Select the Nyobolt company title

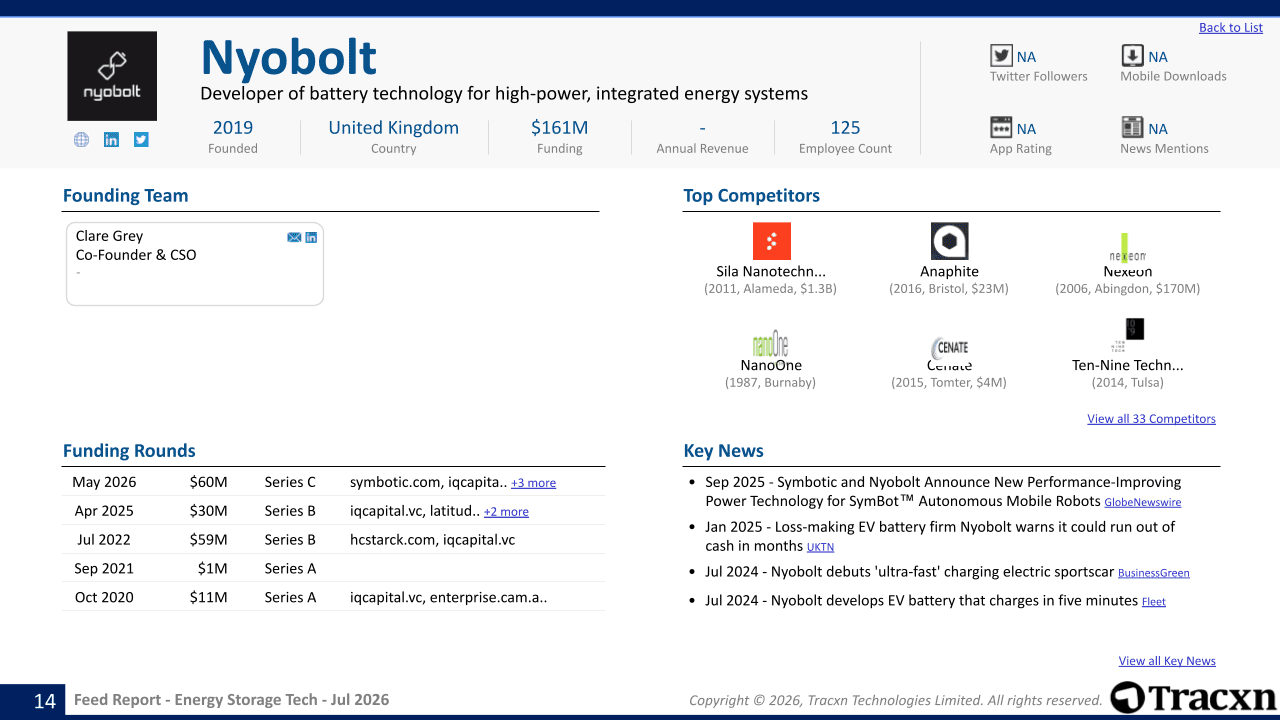(289, 58)
